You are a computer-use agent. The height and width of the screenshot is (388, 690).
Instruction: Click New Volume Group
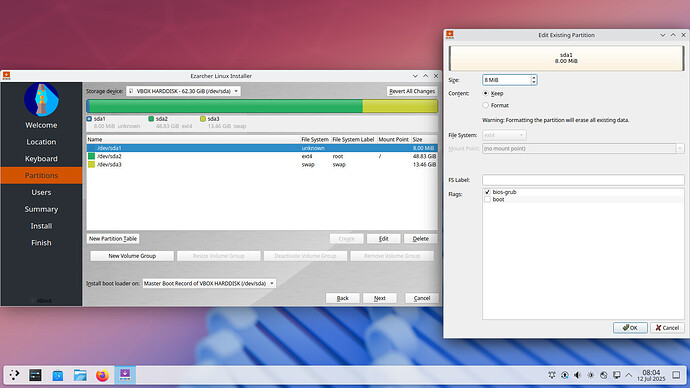pyautogui.click(x=132, y=256)
